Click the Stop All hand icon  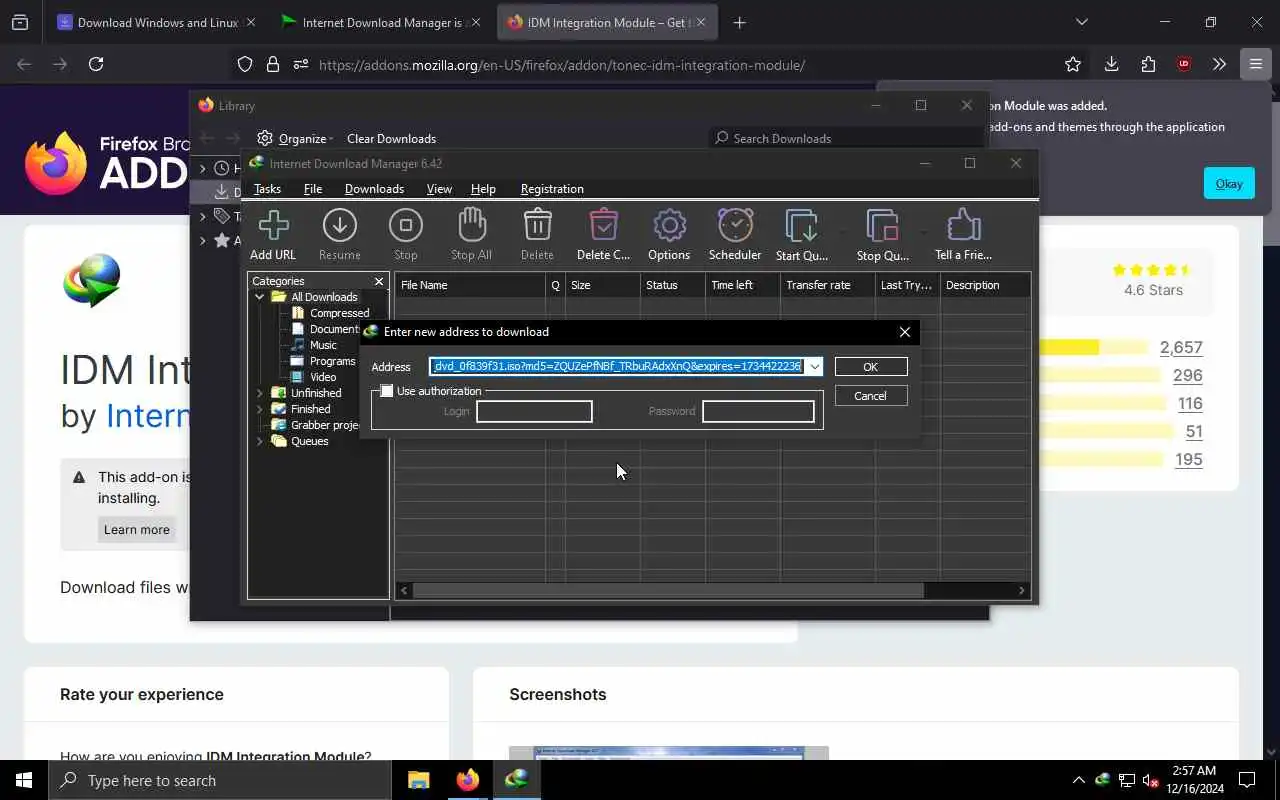pyautogui.click(x=471, y=235)
